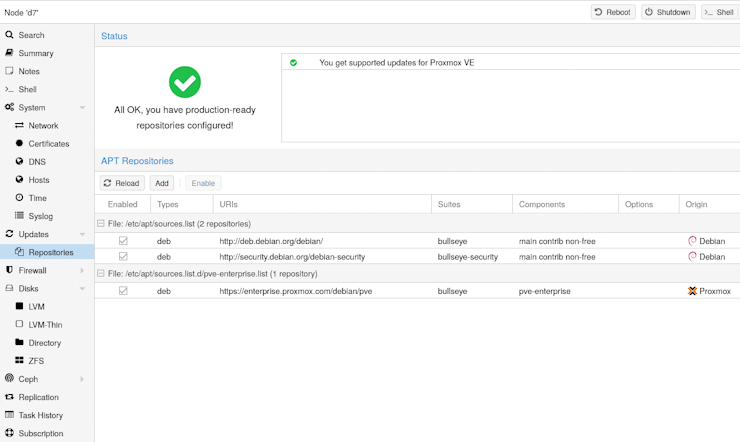Click the Summary book icon
The width and height of the screenshot is (740, 442).
pyautogui.click(x=9, y=53)
